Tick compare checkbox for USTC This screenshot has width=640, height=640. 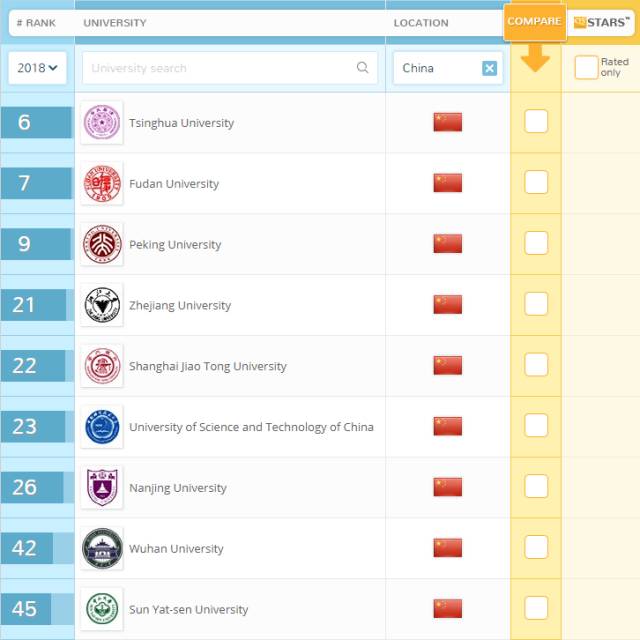click(536, 425)
